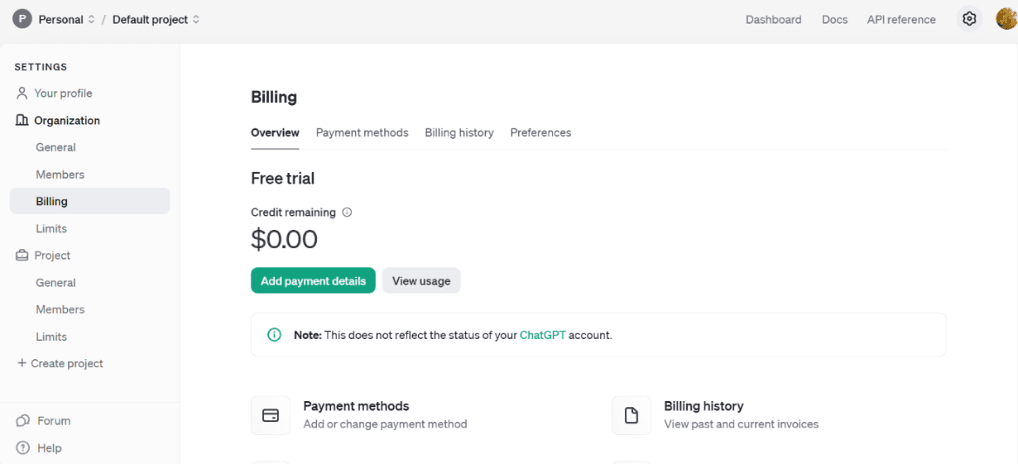Open General under Organization
Image resolution: width=1018 pixels, height=464 pixels.
(x=56, y=147)
